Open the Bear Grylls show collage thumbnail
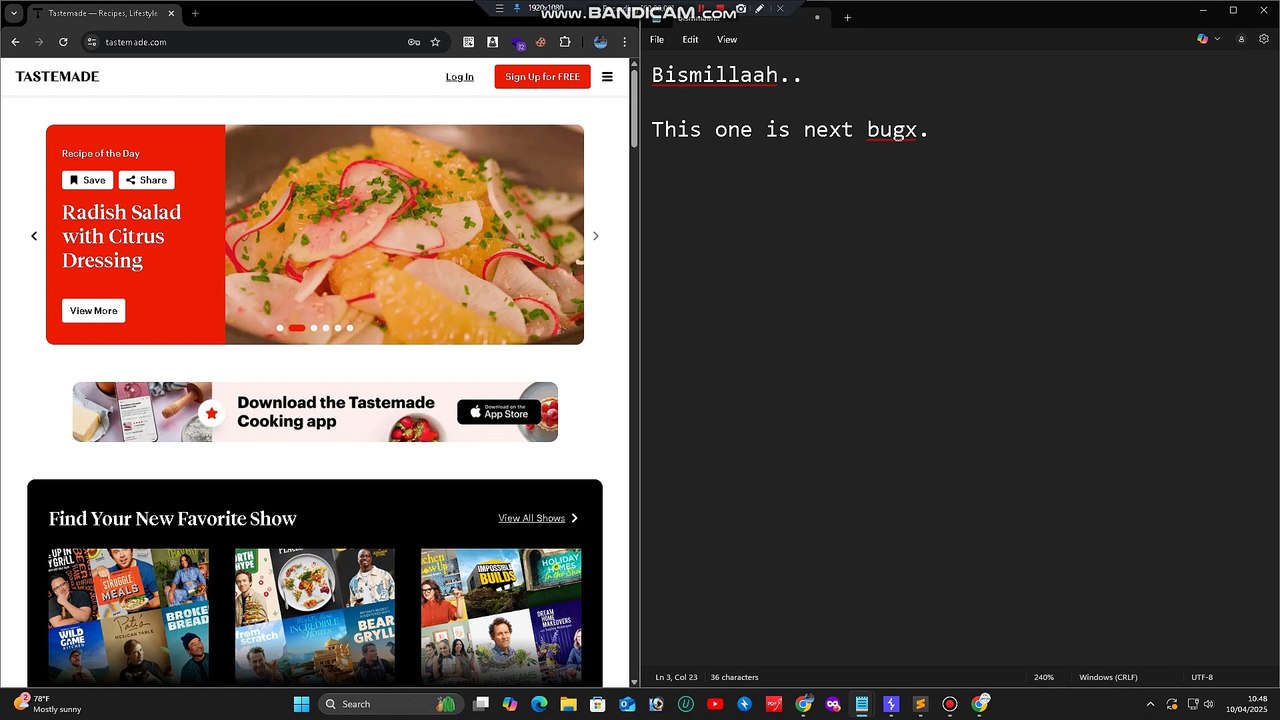The height and width of the screenshot is (720, 1280). pyautogui.click(x=315, y=615)
